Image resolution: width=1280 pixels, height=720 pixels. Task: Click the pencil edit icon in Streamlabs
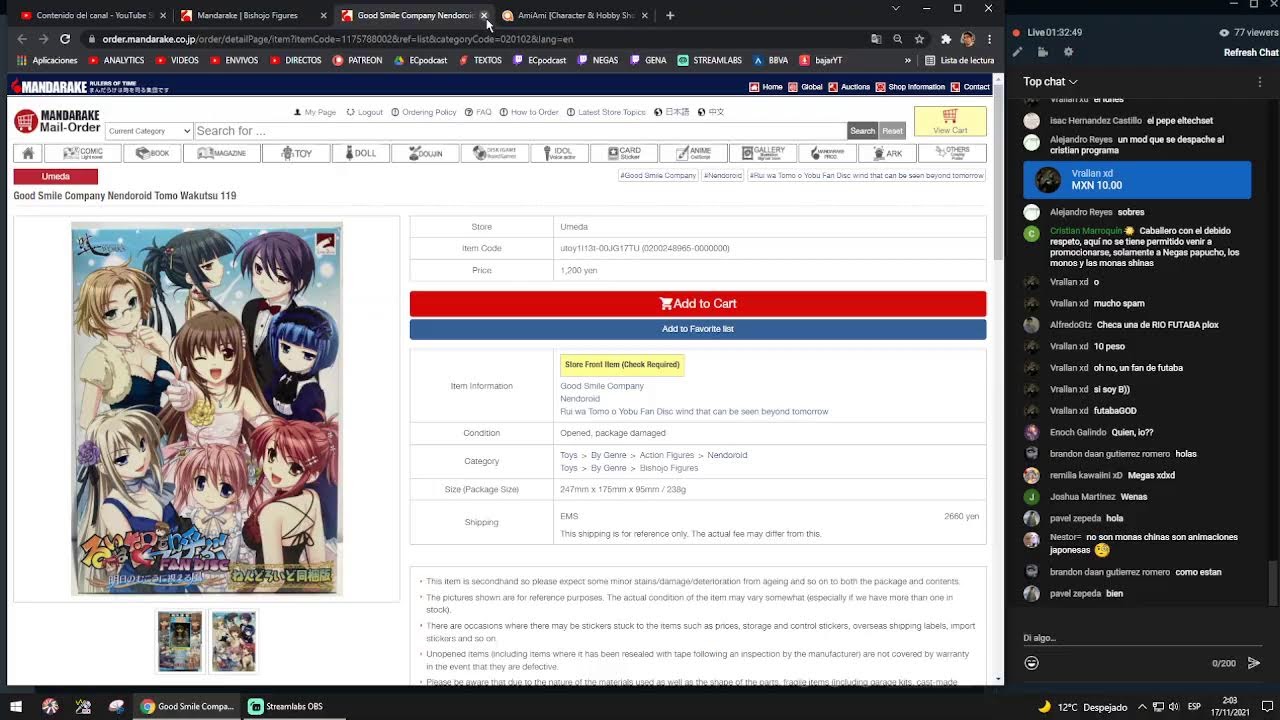pos(1018,52)
